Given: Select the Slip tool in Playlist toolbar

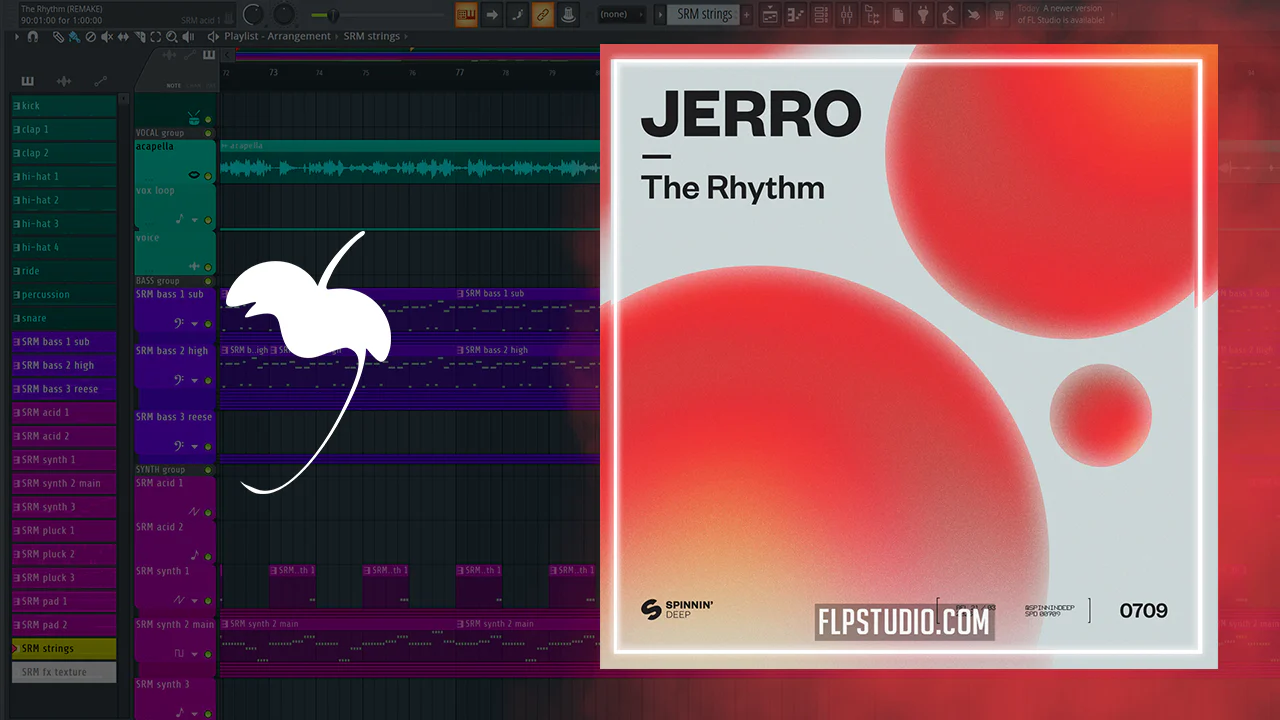Looking at the screenshot, I should 123,36.
